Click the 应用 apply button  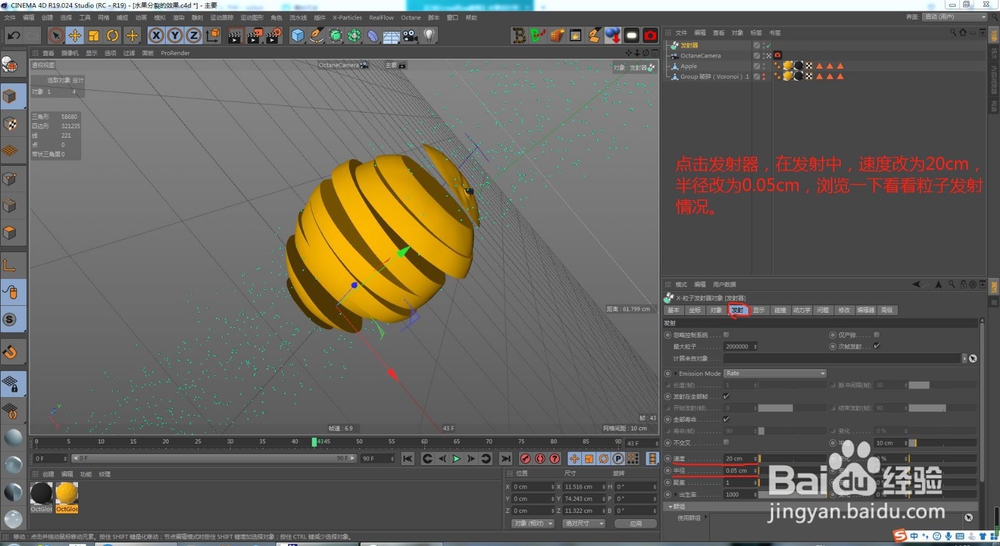(635, 523)
